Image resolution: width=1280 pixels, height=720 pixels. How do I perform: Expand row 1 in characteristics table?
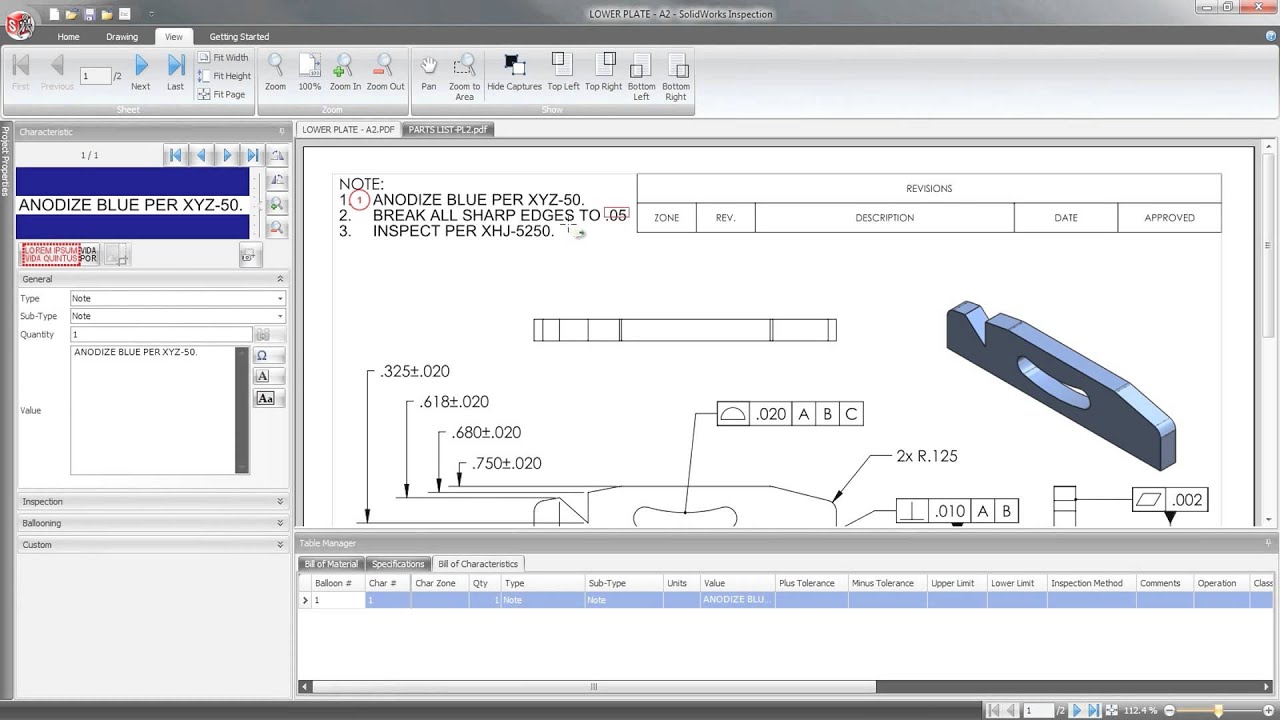click(x=305, y=600)
